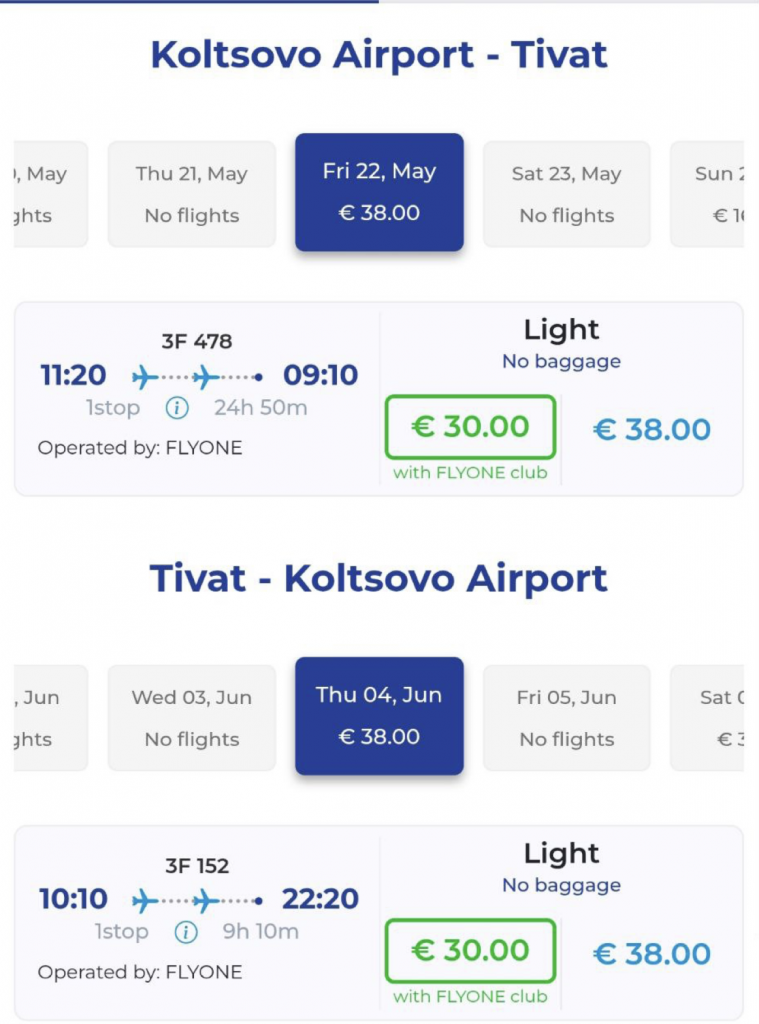
Task: Click the info icon beside 9h 10m duration
Action: 185,932
